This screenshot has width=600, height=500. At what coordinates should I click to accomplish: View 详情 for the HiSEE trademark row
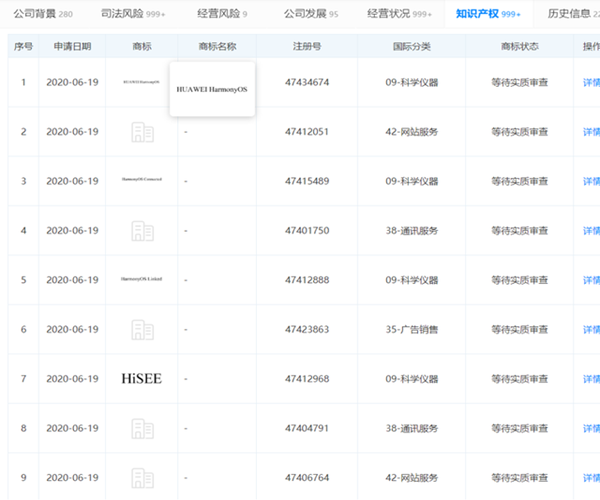coord(591,379)
